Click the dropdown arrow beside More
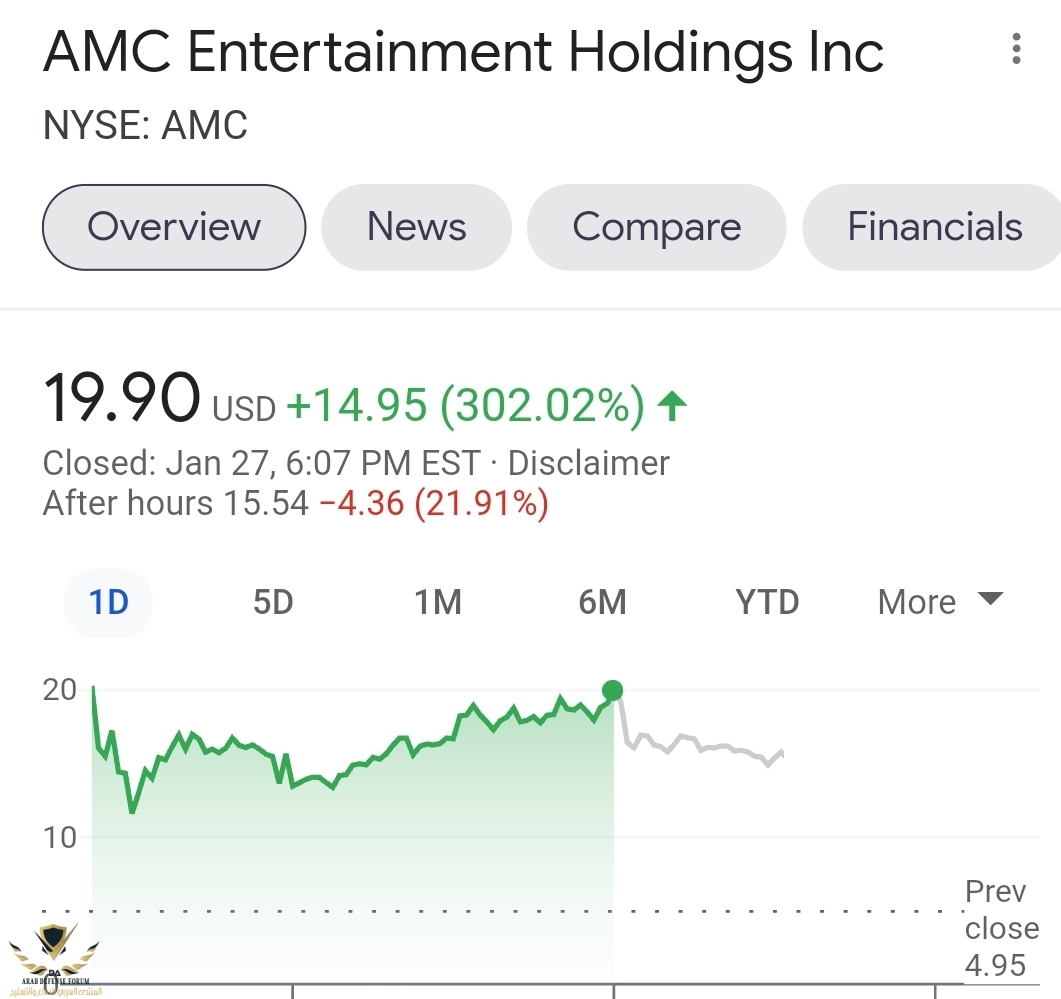The width and height of the screenshot is (1061, 999). 990,599
